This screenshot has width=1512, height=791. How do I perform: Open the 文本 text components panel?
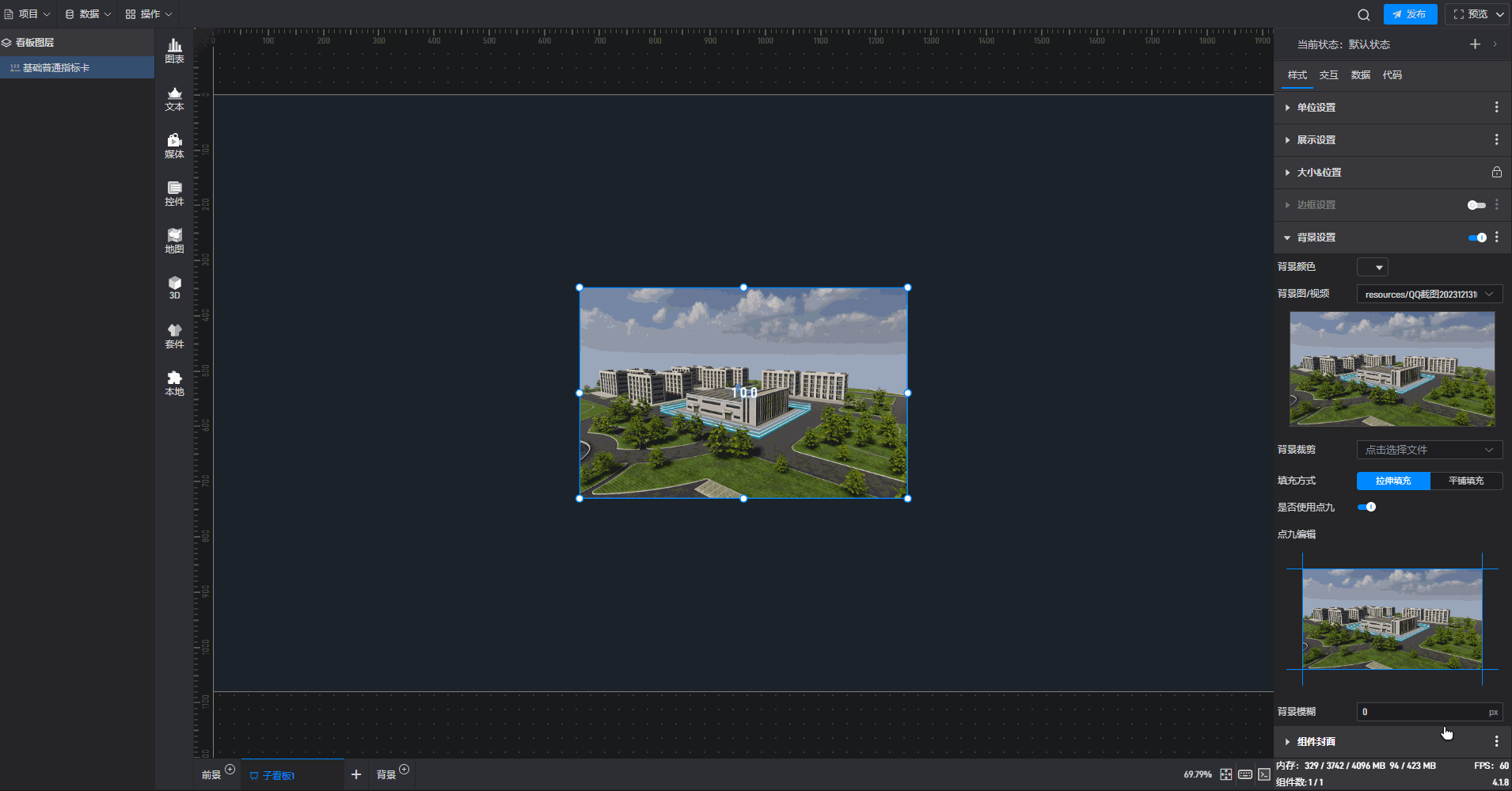click(x=174, y=99)
